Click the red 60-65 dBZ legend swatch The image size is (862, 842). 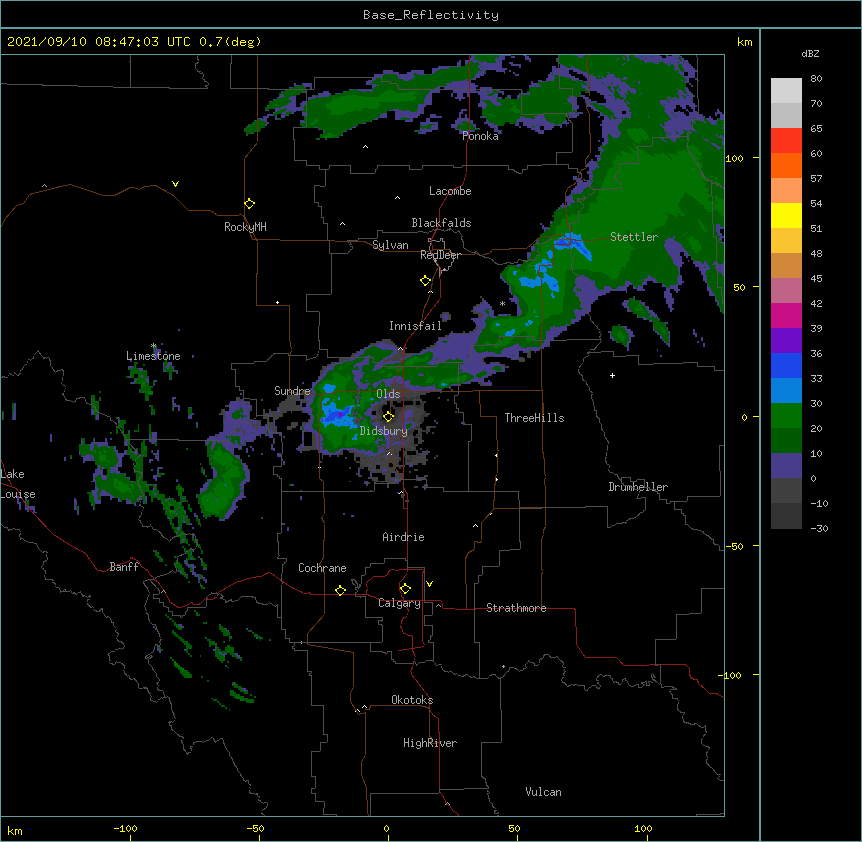(x=786, y=141)
